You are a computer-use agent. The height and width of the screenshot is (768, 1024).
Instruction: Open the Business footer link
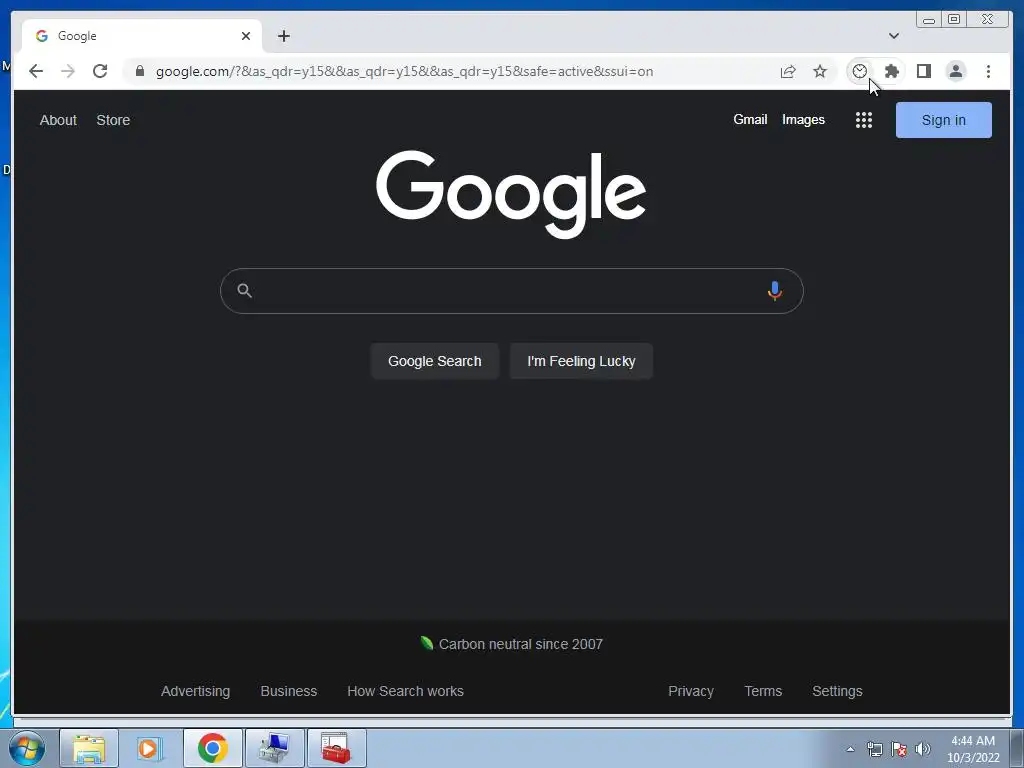click(289, 691)
